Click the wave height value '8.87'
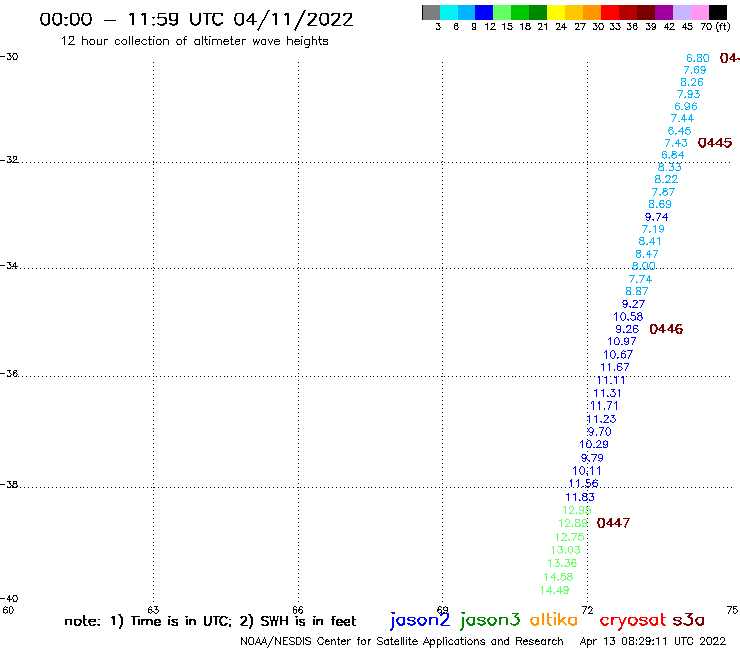740x650 pixels. pyautogui.click(x=637, y=291)
